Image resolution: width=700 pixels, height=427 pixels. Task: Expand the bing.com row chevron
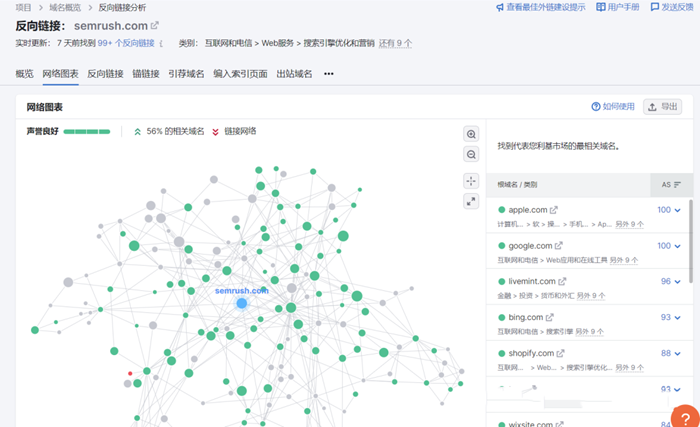[x=677, y=318]
